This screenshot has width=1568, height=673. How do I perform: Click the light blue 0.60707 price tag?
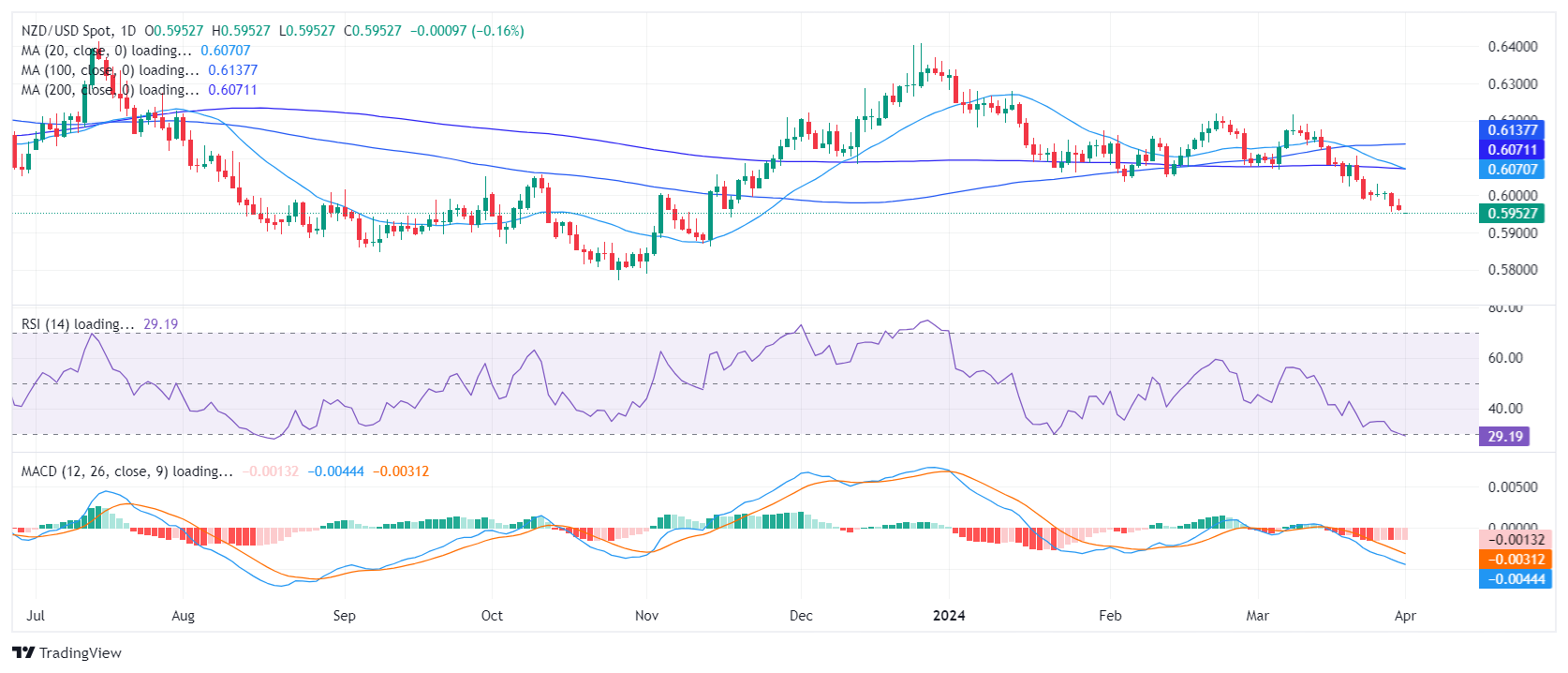(1512, 170)
